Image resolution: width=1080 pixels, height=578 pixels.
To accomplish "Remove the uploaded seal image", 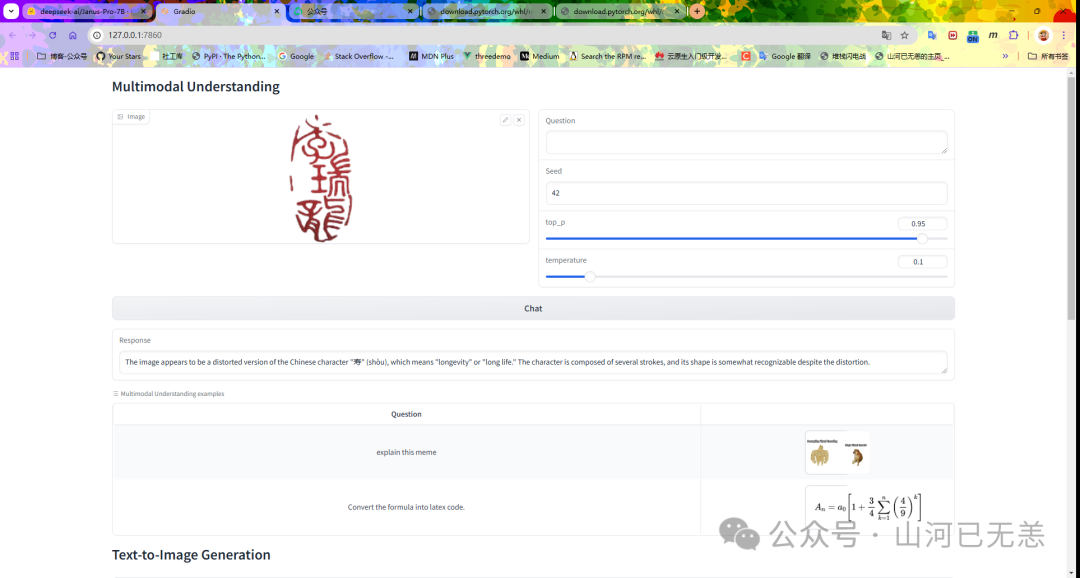I will 519,120.
